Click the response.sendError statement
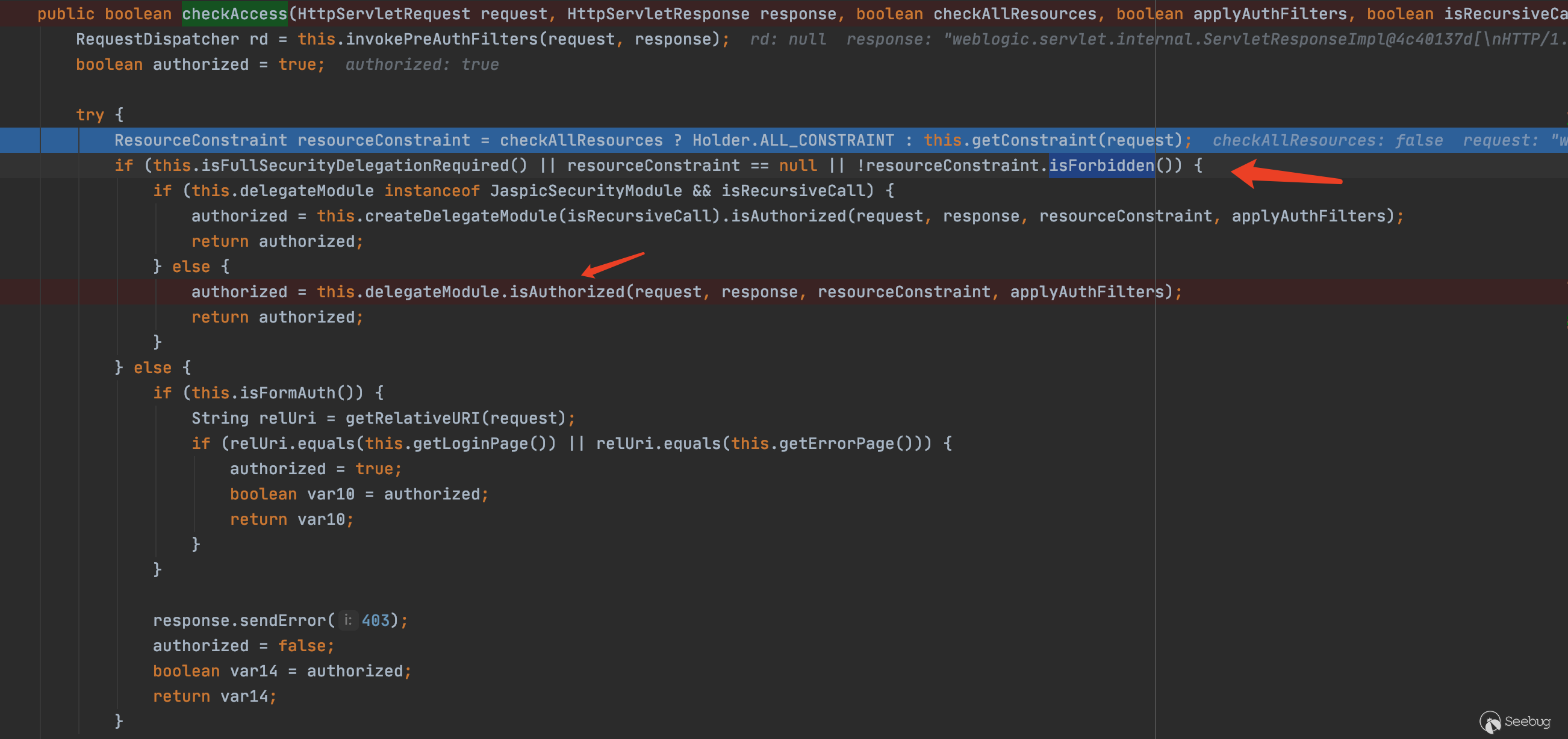 pos(243,620)
